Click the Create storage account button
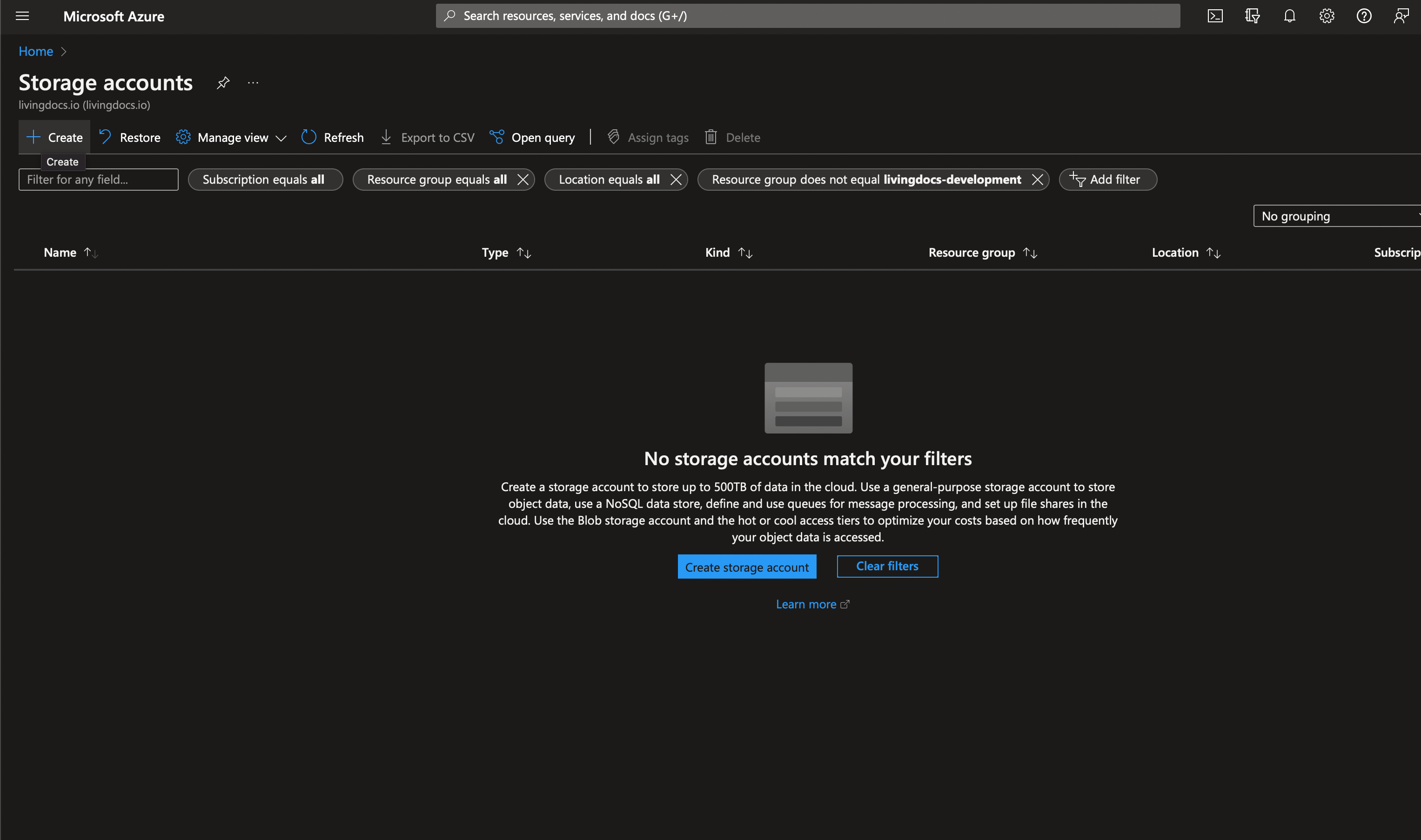1421x840 pixels. click(747, 567)
